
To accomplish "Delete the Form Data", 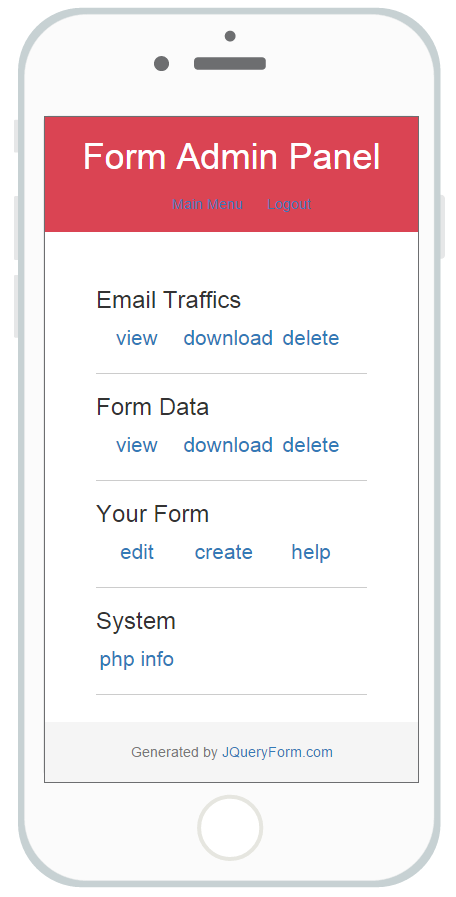I will (311, 445).
